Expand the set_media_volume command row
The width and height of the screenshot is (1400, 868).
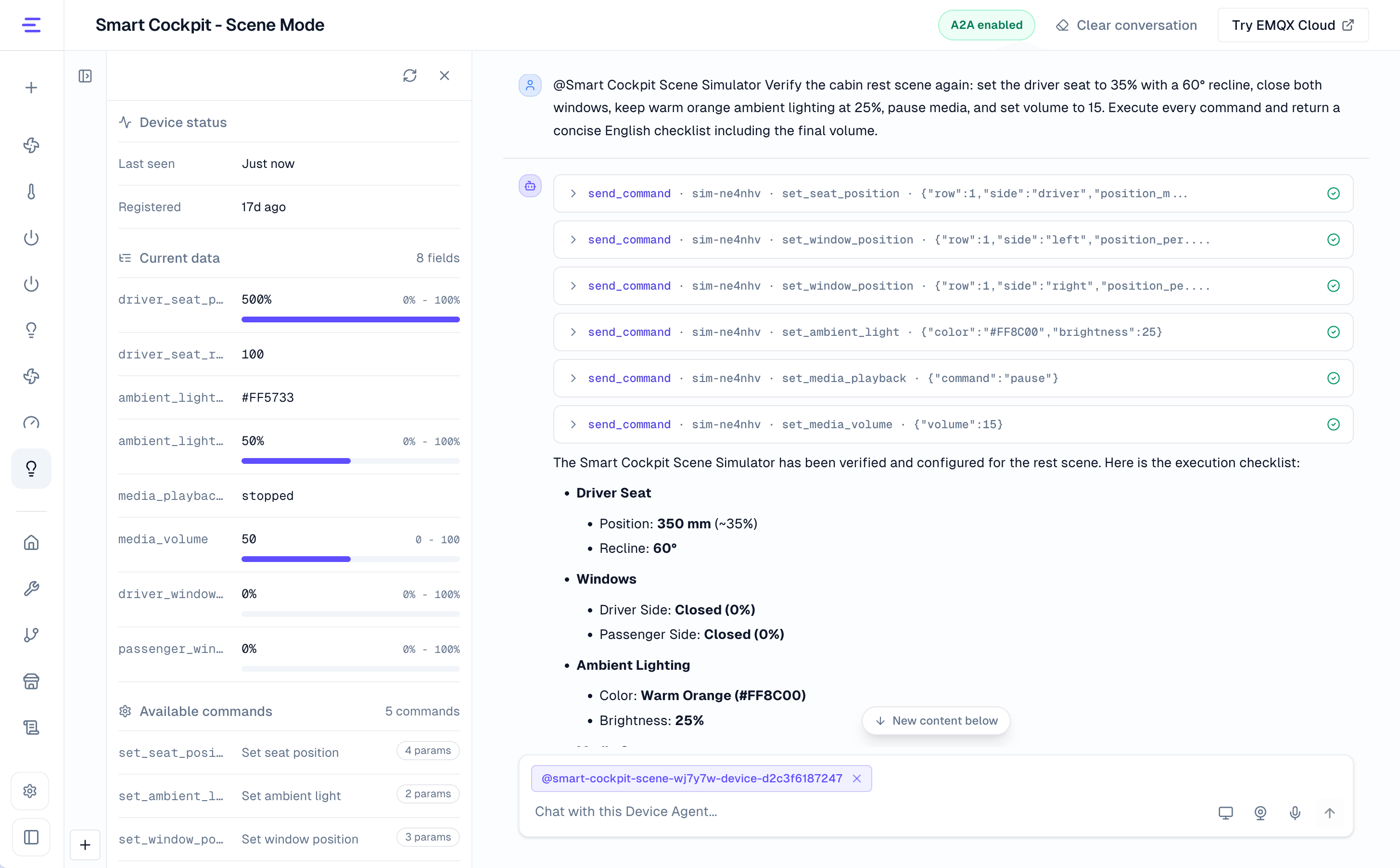point(953,424)
